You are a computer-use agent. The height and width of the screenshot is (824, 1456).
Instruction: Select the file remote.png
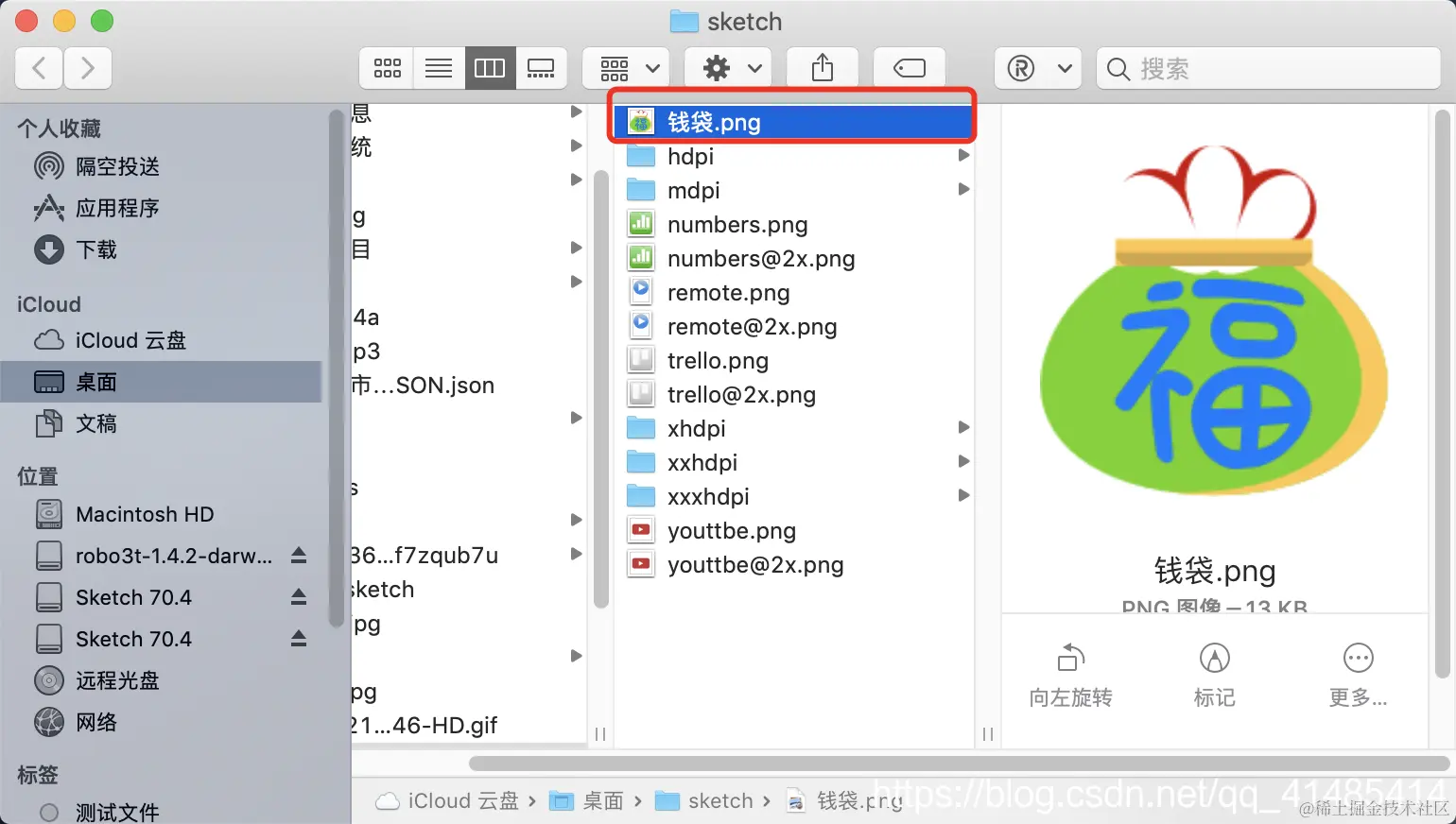coord(792,292)
